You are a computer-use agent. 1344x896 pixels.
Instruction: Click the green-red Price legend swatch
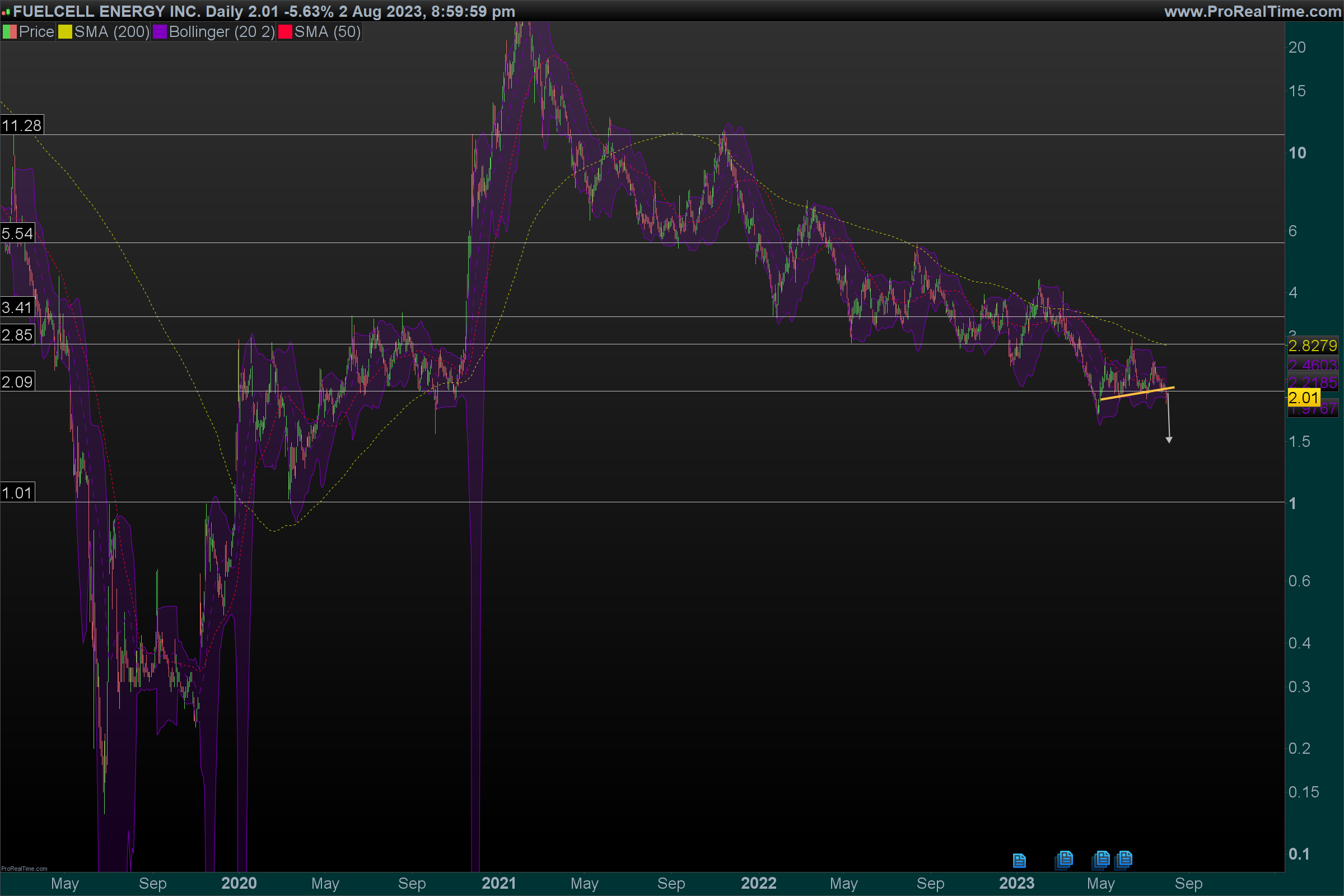tap(9, 32)
